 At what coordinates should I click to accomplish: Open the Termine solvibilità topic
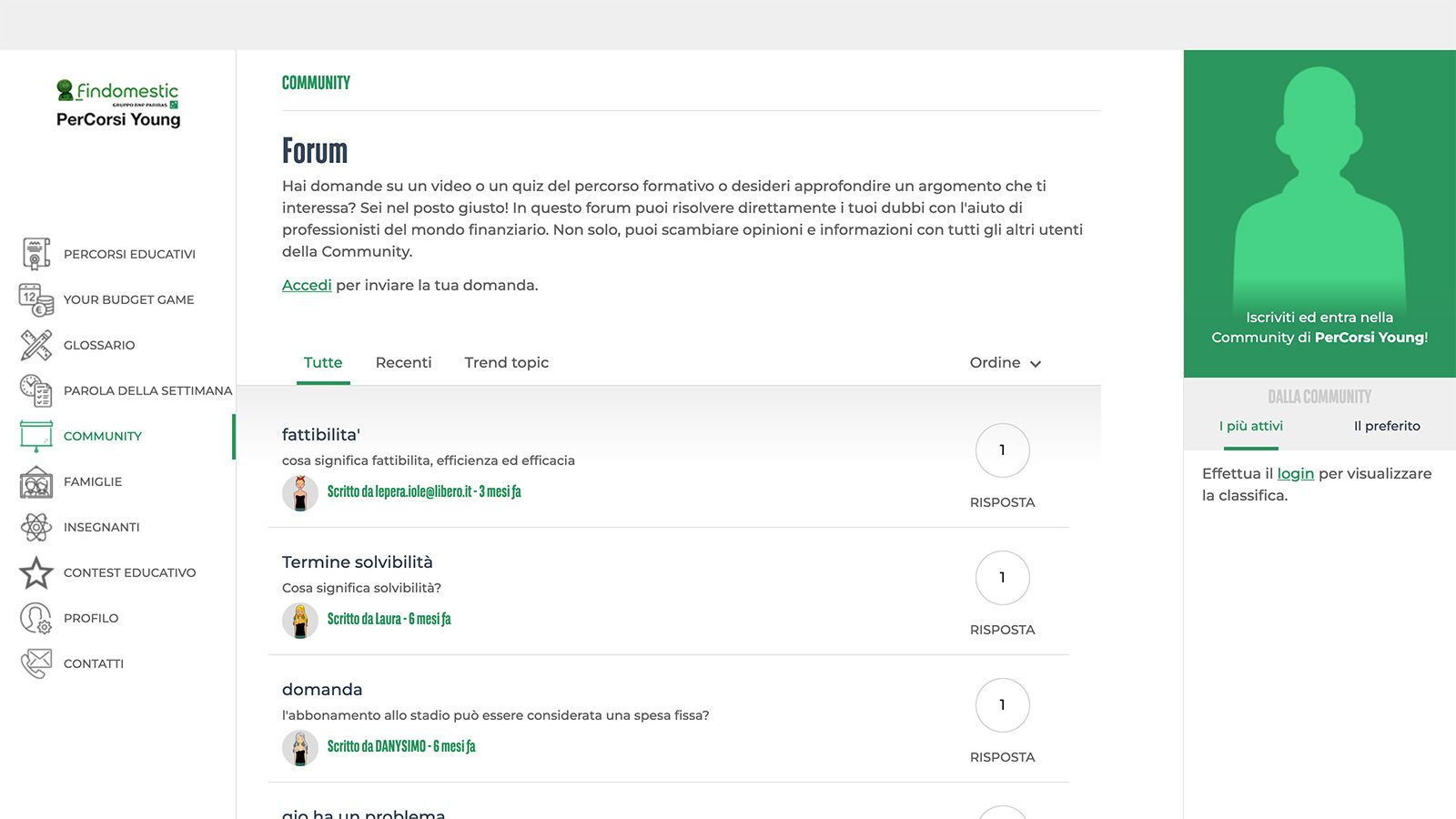[x=358, y=561]
